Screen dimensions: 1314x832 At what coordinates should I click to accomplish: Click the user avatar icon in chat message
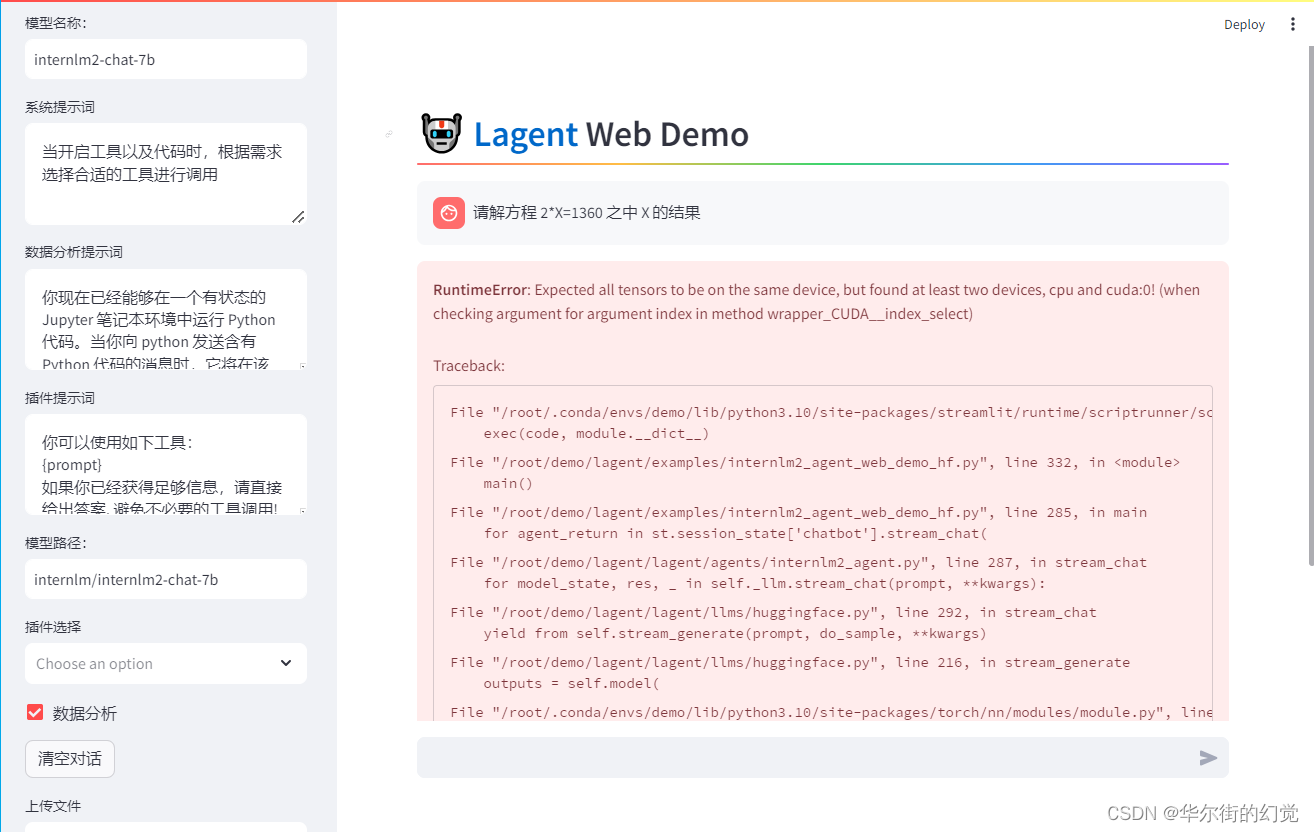449,213
